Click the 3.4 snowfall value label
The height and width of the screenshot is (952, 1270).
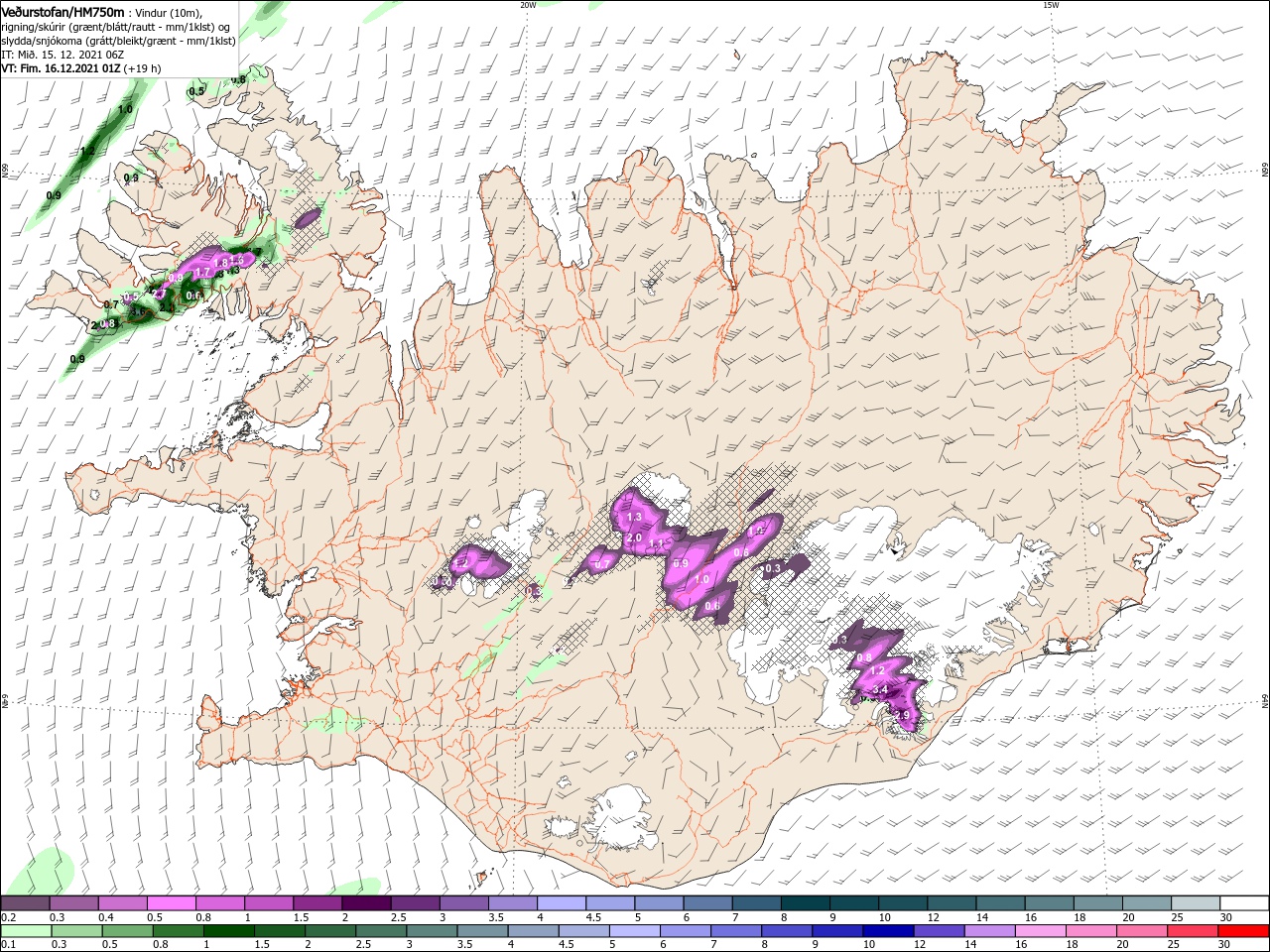879,689
